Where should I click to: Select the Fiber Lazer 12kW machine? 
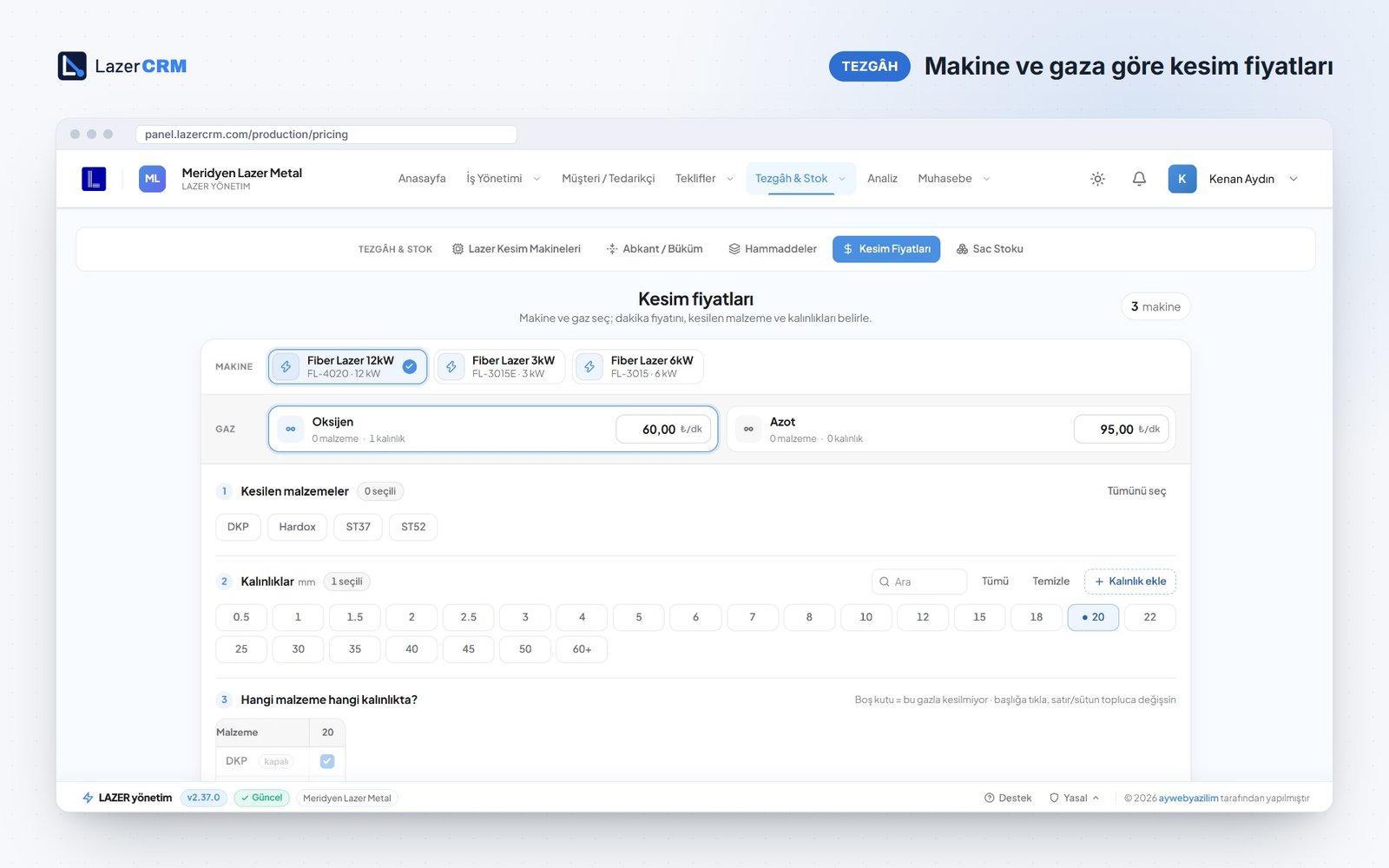click(x=347, y=366)
